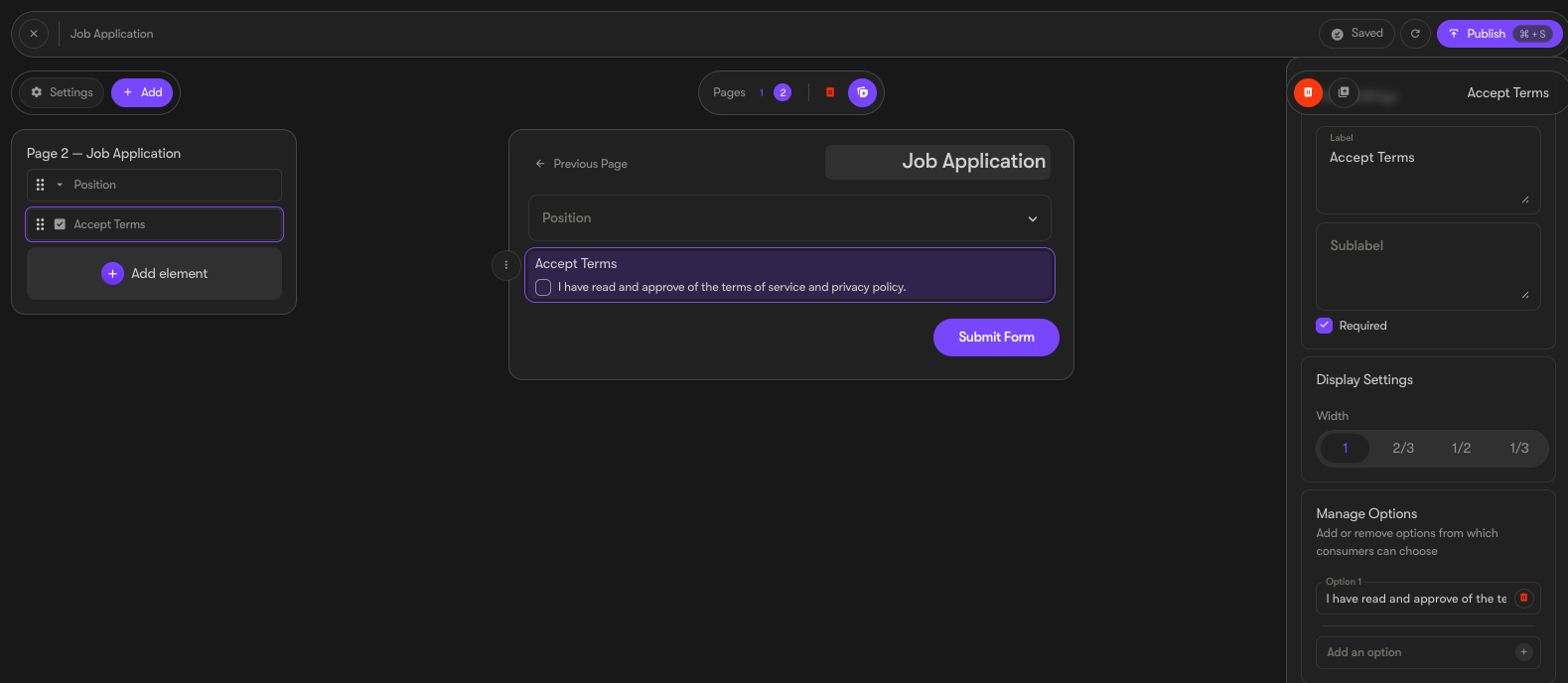Tick the terms of service approval checkbox
Screen dimensions: 1568x683
pos(543,287)
